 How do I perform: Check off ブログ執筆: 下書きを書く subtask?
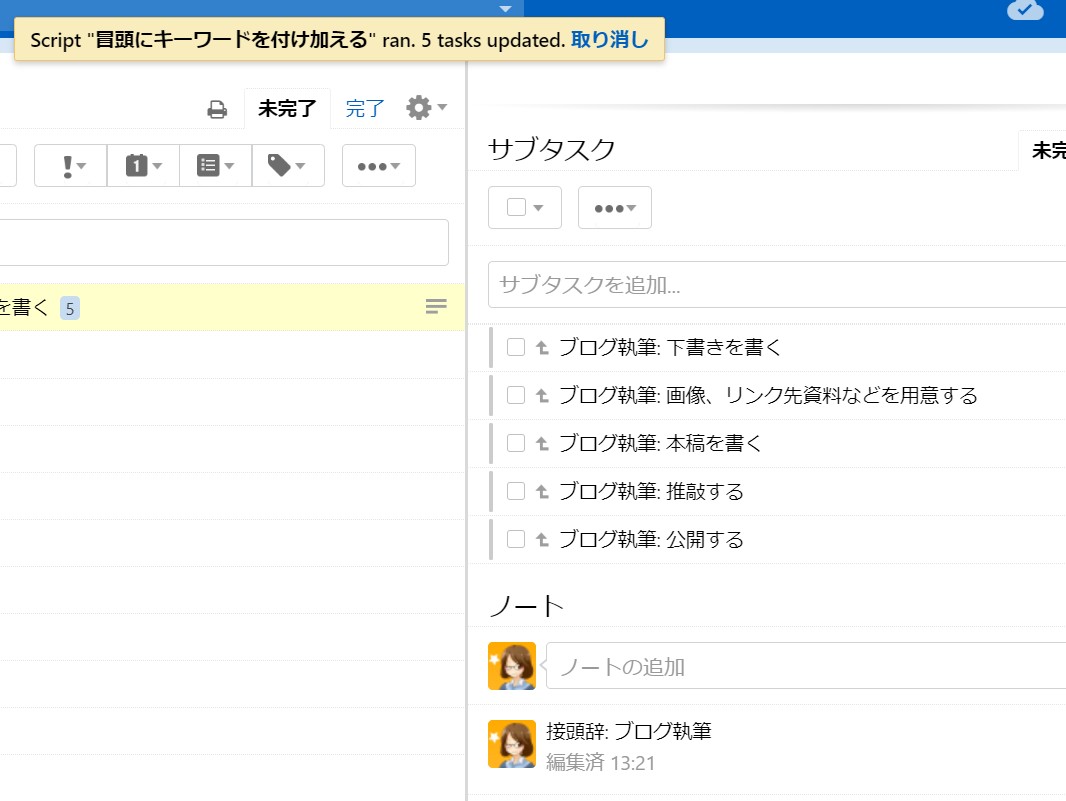(x=516, y=347)
